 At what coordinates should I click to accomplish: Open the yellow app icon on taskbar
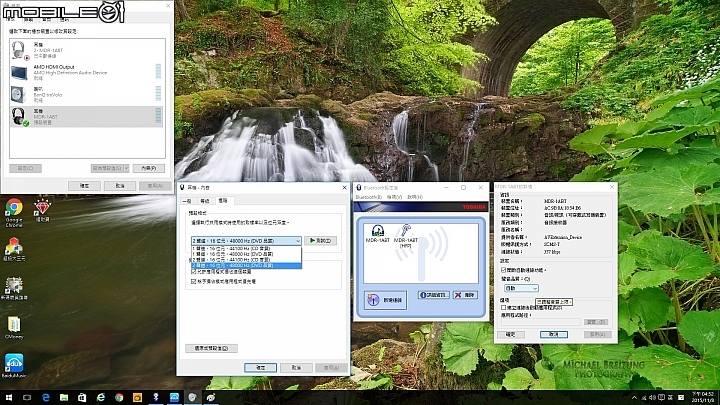pyautogui.click(x=137, y=397)
